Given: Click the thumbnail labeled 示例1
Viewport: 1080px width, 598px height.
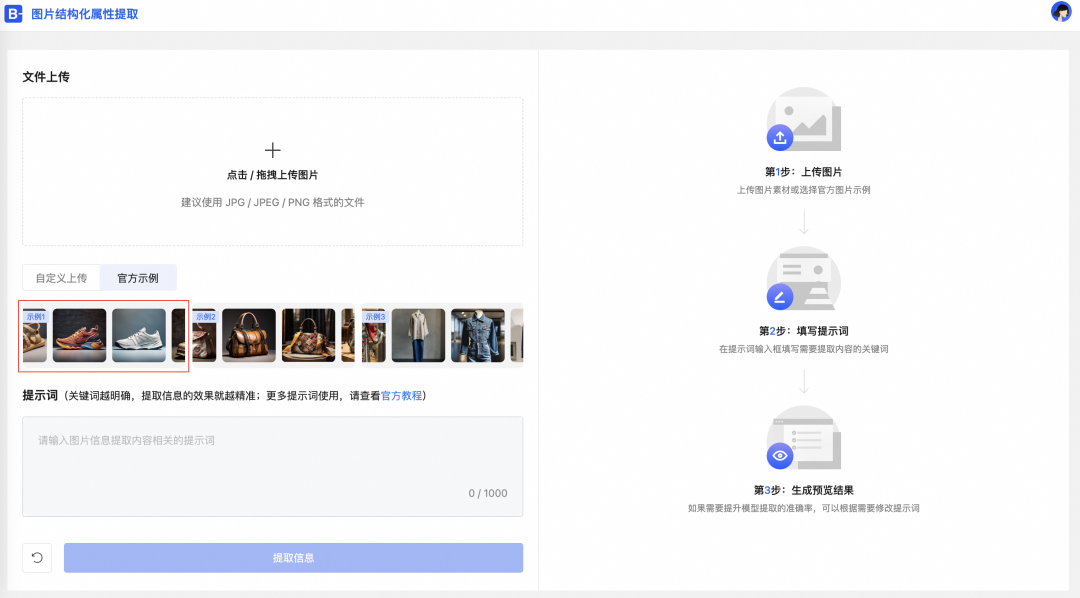Looking at the screenshot, I should pos(34,336).
